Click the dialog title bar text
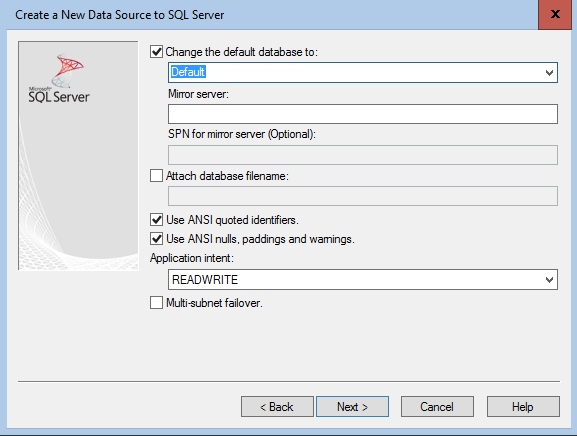577x436 pixels. point(120,15)
